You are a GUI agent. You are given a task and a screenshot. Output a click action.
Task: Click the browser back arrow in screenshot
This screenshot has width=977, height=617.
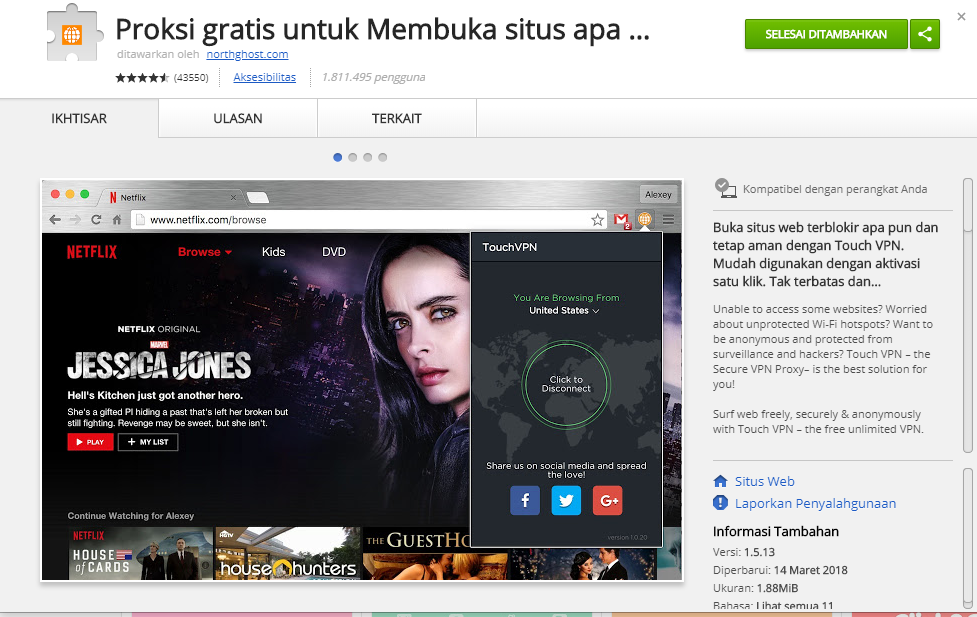[x=55, y=219]
